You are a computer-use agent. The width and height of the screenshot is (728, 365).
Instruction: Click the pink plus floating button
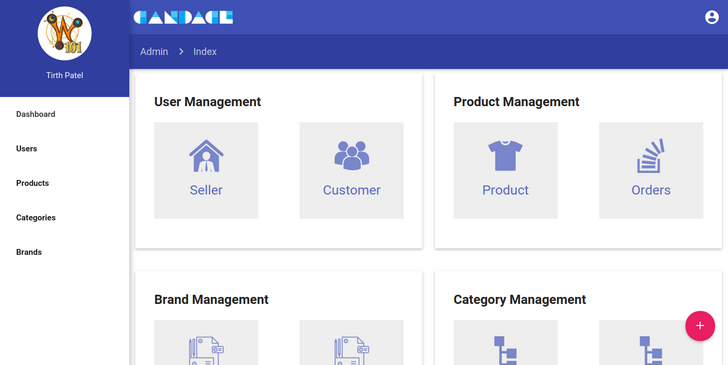700,326
